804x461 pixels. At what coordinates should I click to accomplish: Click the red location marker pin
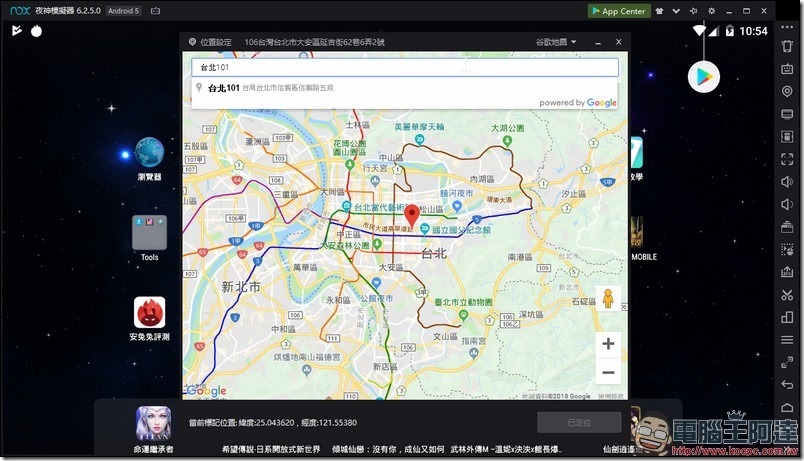tap(412, 216)
